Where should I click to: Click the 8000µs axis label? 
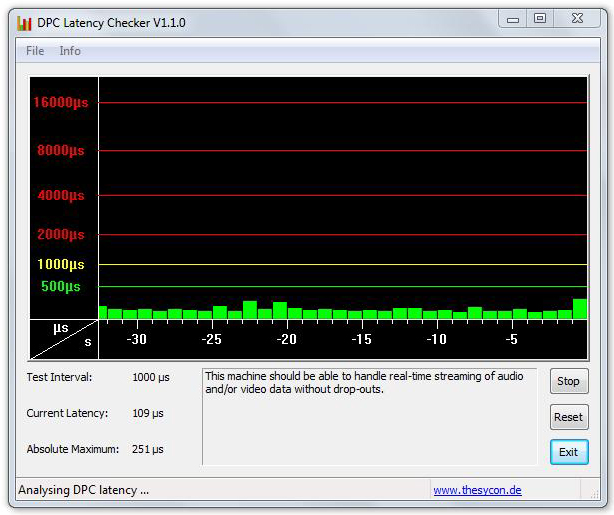pos(61,150)
